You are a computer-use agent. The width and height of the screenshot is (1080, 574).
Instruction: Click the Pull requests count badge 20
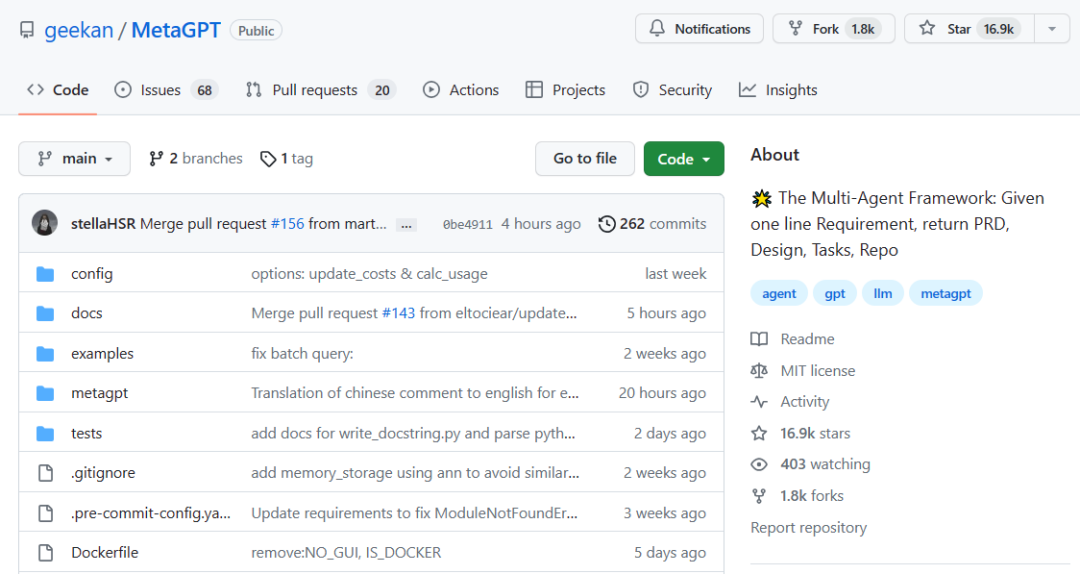[382, 90]
